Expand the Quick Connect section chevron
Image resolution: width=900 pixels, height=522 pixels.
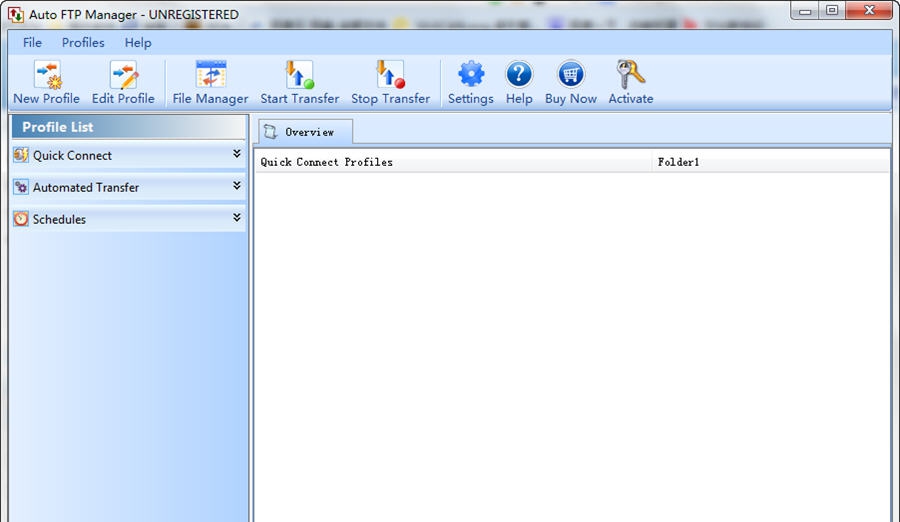click(x=236, y=153)
